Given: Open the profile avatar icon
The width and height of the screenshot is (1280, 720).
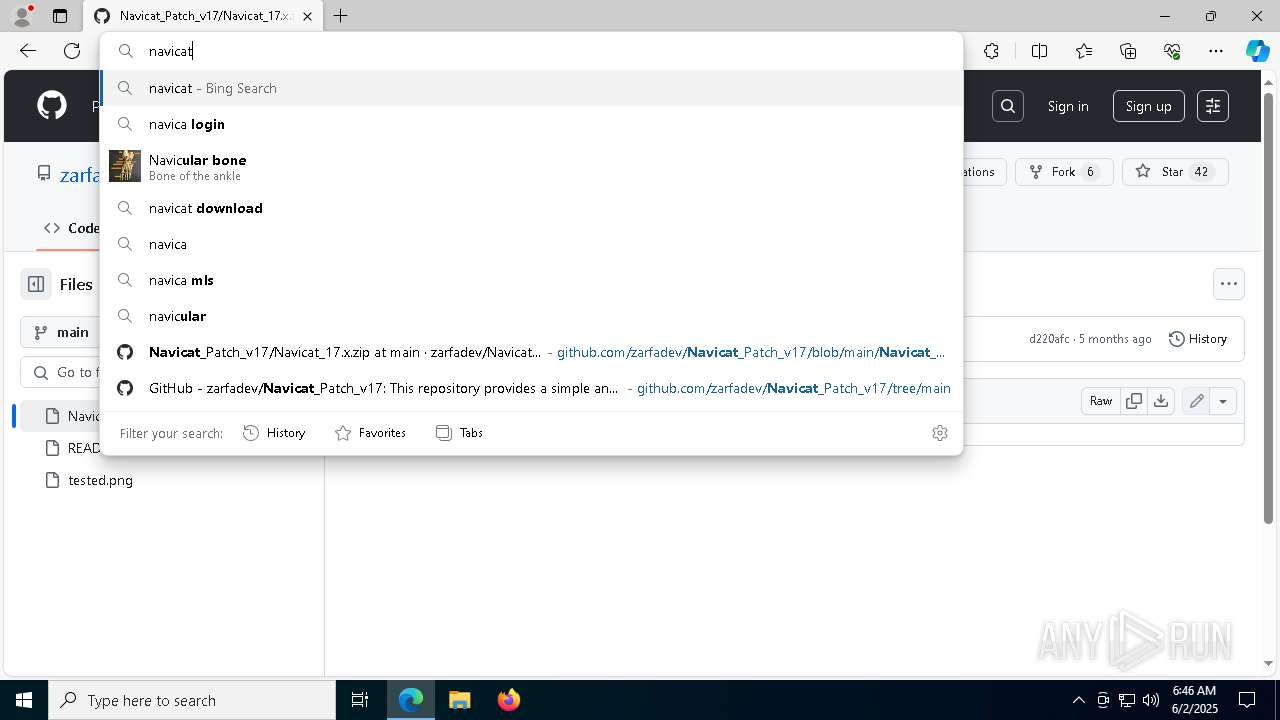Looking at the screenshot, I should pos(22,16).
